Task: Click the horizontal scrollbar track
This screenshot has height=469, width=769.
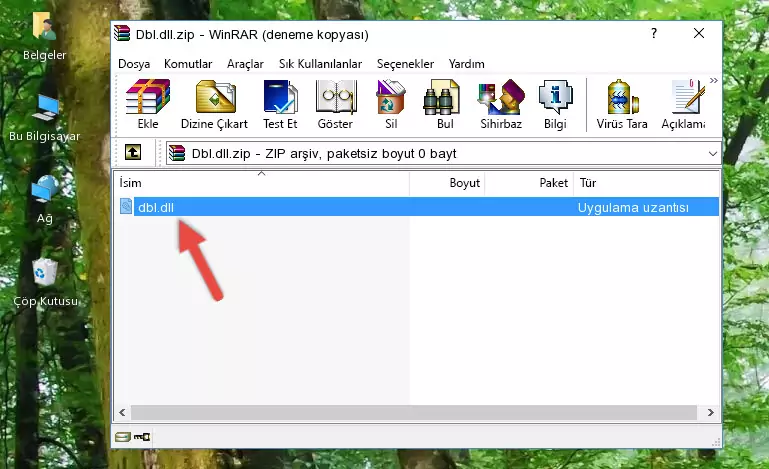Action: 413,413
